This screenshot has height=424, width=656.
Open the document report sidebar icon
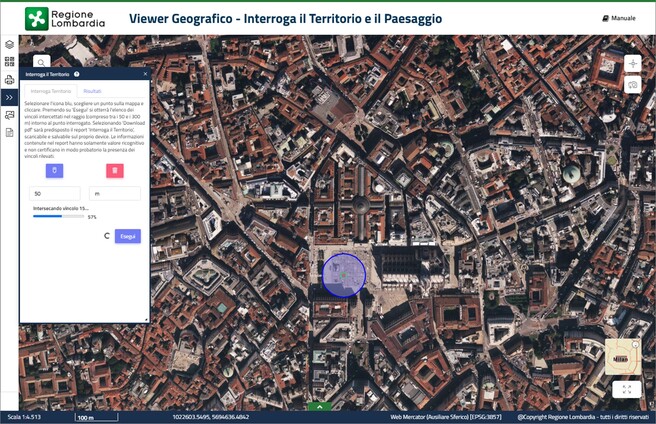click(9, 133)
